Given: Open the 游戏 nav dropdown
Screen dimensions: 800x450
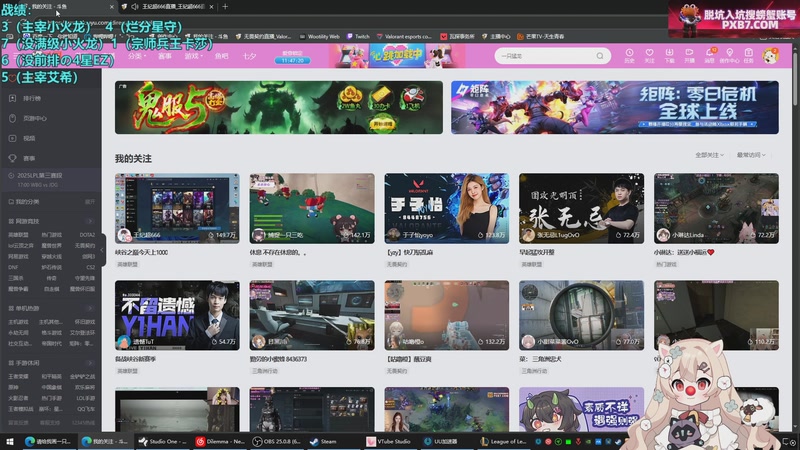Looking at the screenshot, I should pos(193,56).
